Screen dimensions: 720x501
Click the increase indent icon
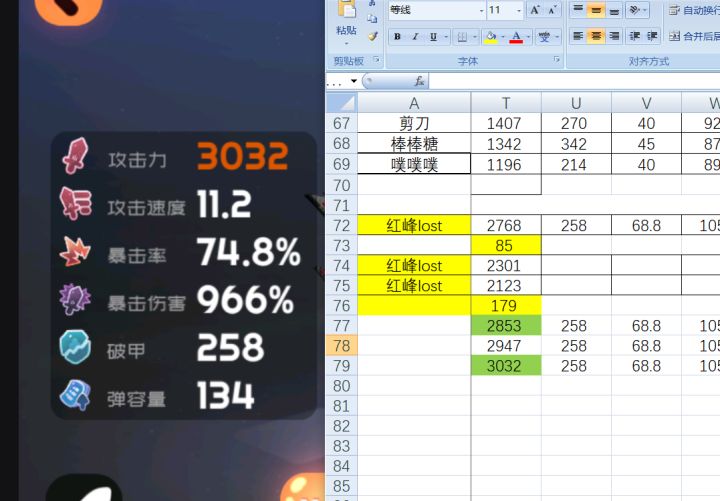652,36
